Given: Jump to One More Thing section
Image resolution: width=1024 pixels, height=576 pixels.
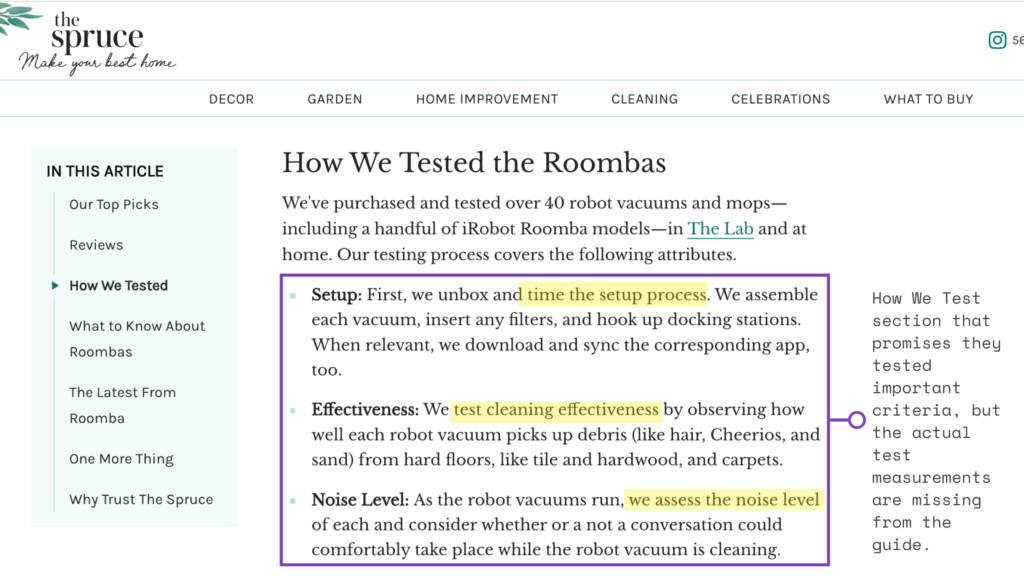Looking at the screenshot, I should (x=121, y=459).
